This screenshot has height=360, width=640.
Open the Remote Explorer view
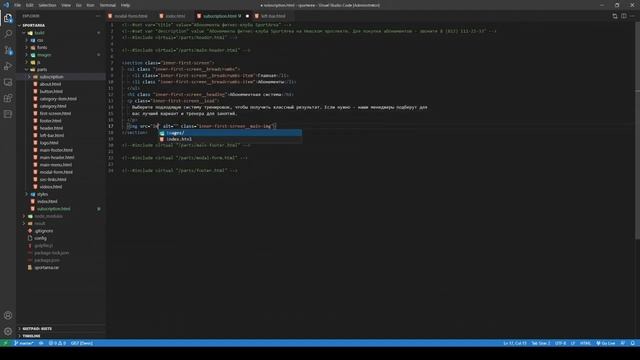(8, 82)
